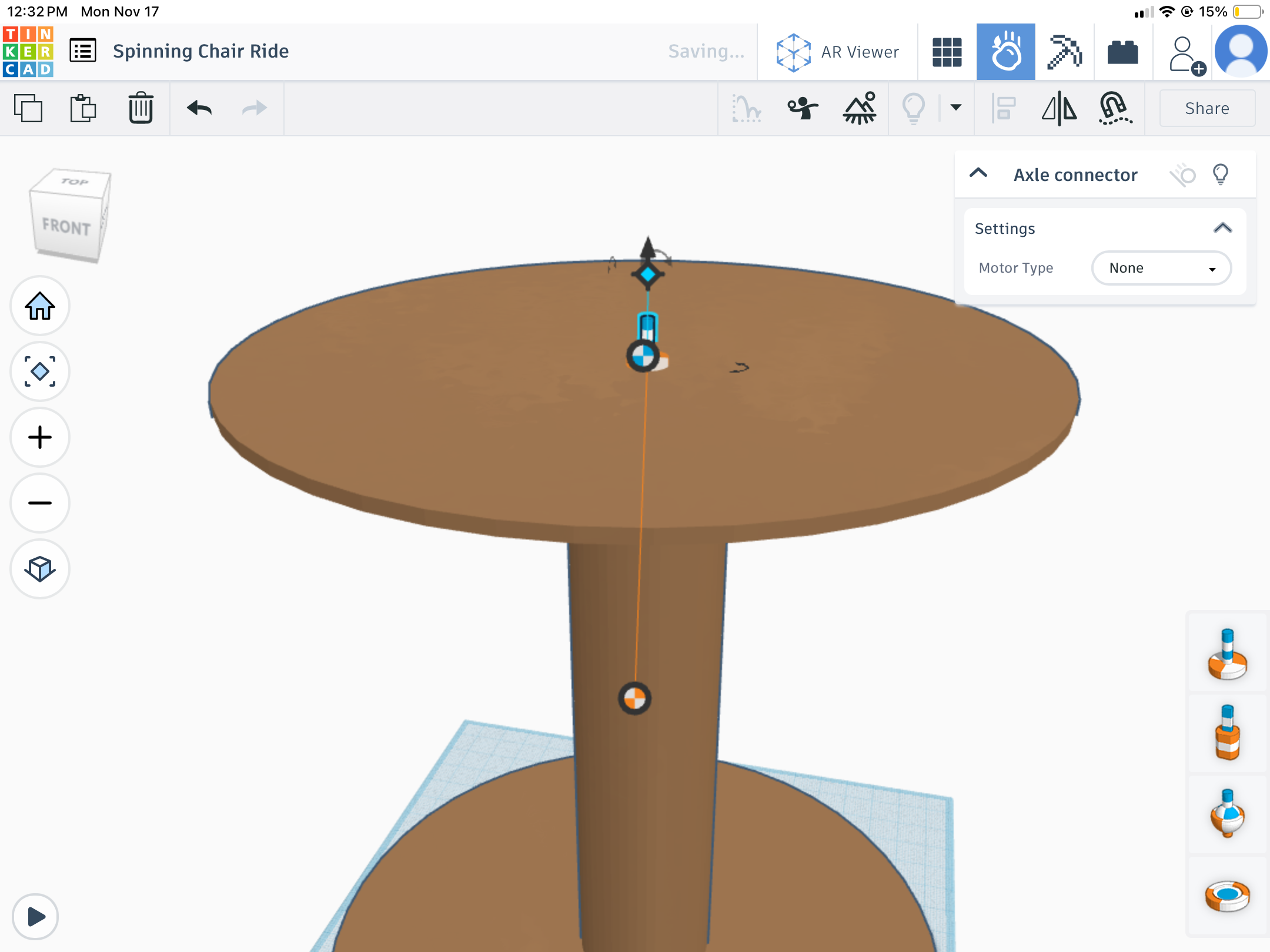Zoom out with the minus button
This screenshot has width=1270, height=952.
[40, 503]
